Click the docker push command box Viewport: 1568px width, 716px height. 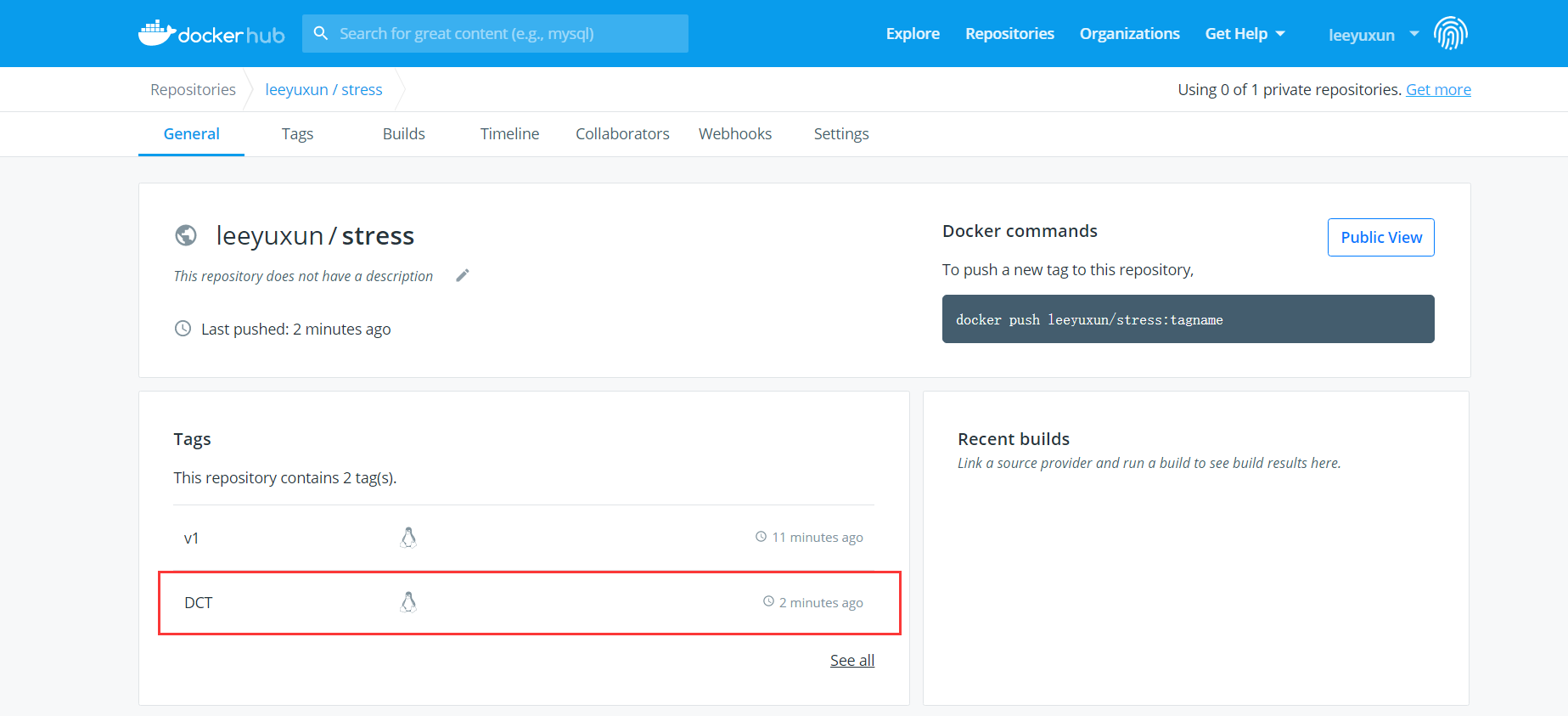point(1189,319)
